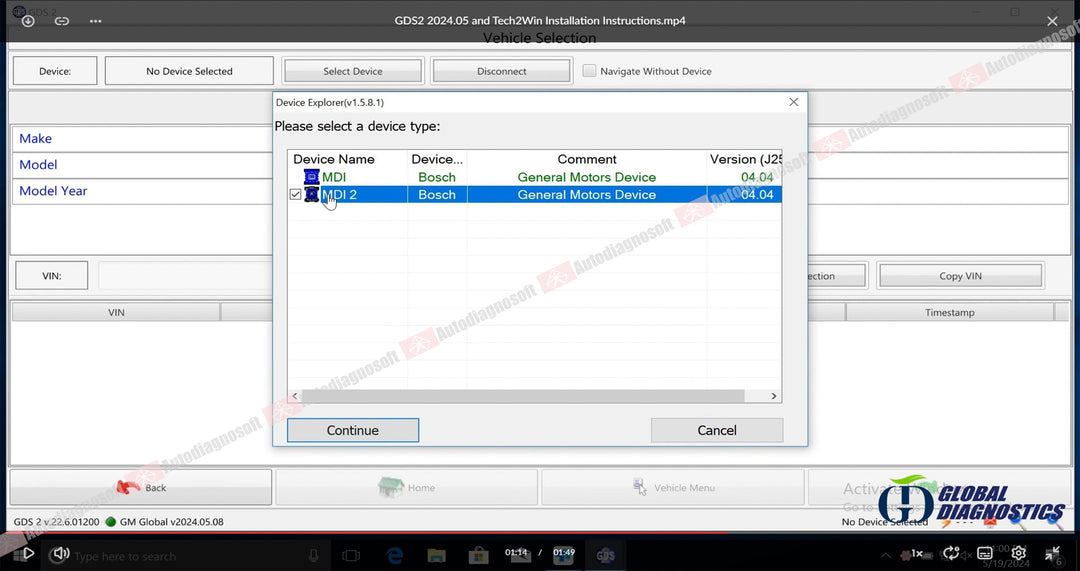
Task: Click the Version (J25 column header
Action: (745, 159)
